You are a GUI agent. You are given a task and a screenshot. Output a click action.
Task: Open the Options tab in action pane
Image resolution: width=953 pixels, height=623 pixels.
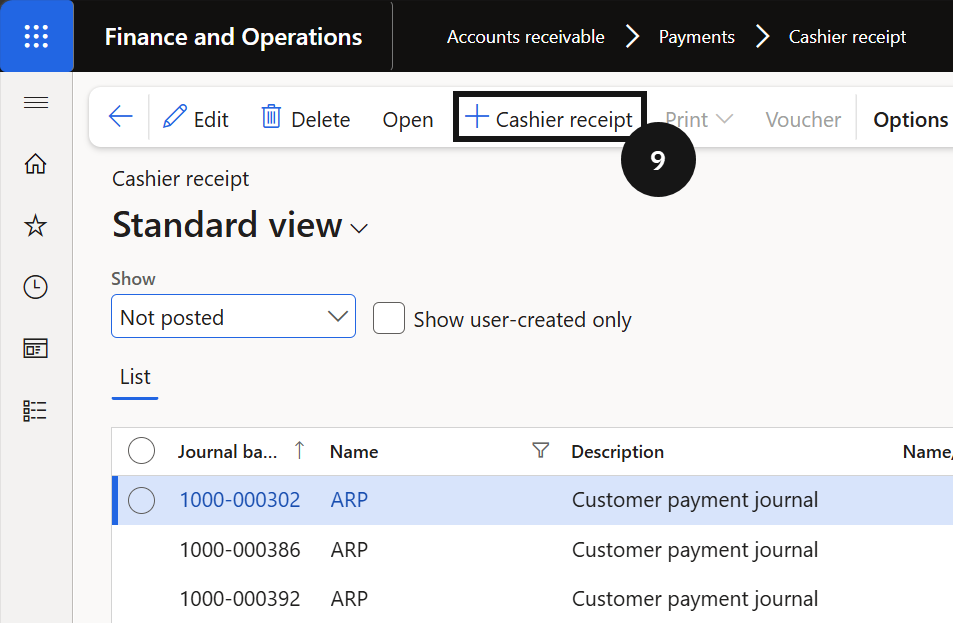[x=910, y=120]
